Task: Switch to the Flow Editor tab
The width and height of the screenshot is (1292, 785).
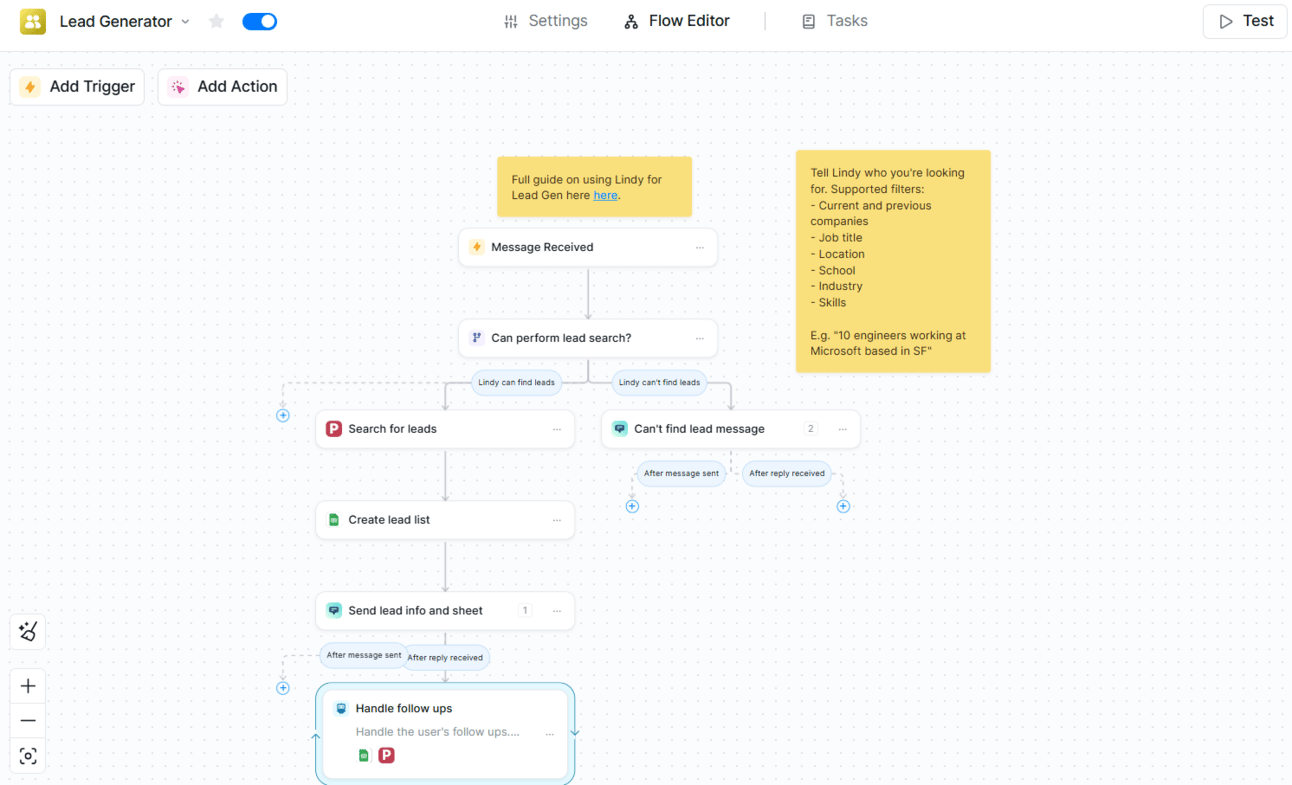Action: pos(677,21)
